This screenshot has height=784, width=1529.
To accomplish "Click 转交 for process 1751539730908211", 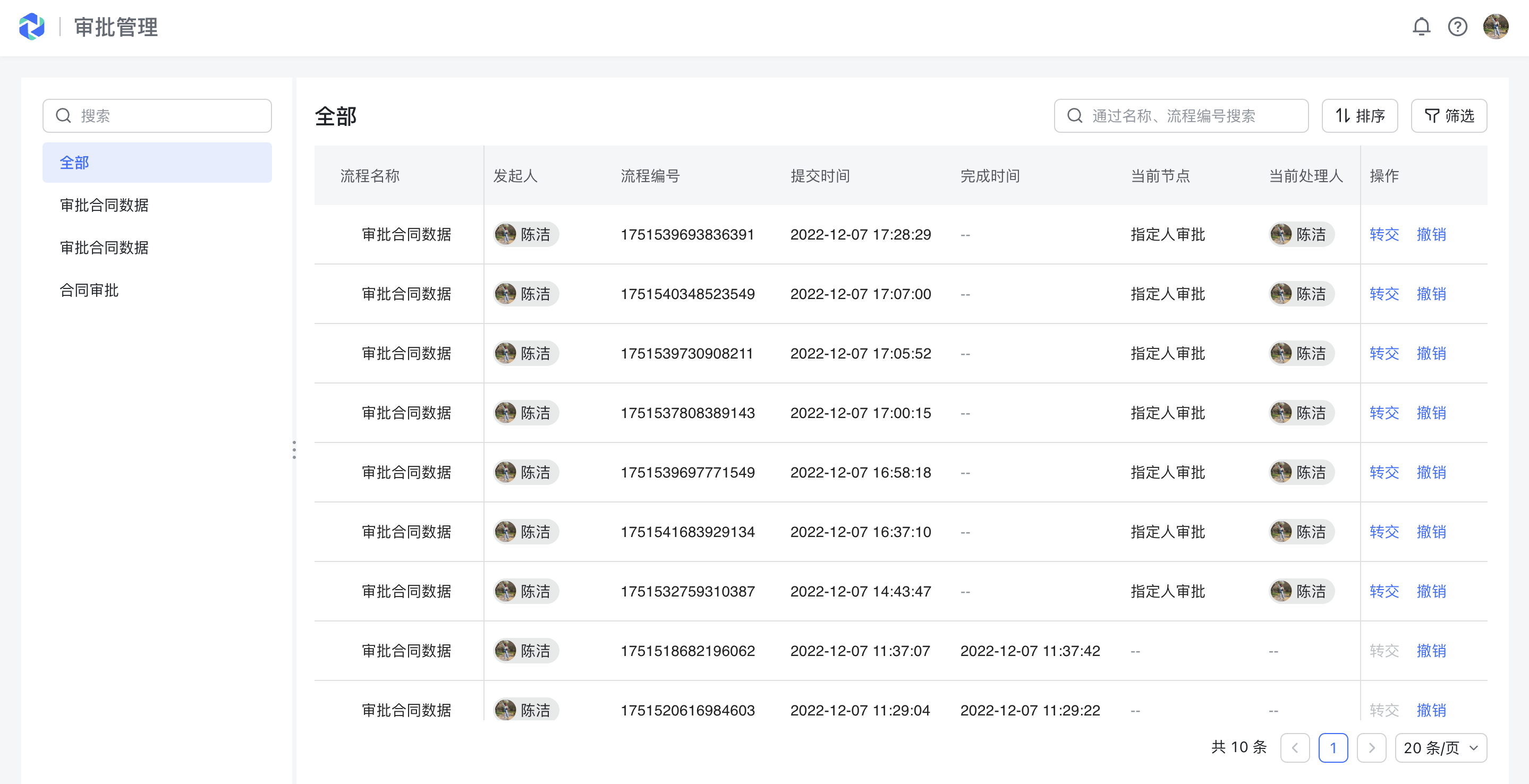I will click(1384, 353).
